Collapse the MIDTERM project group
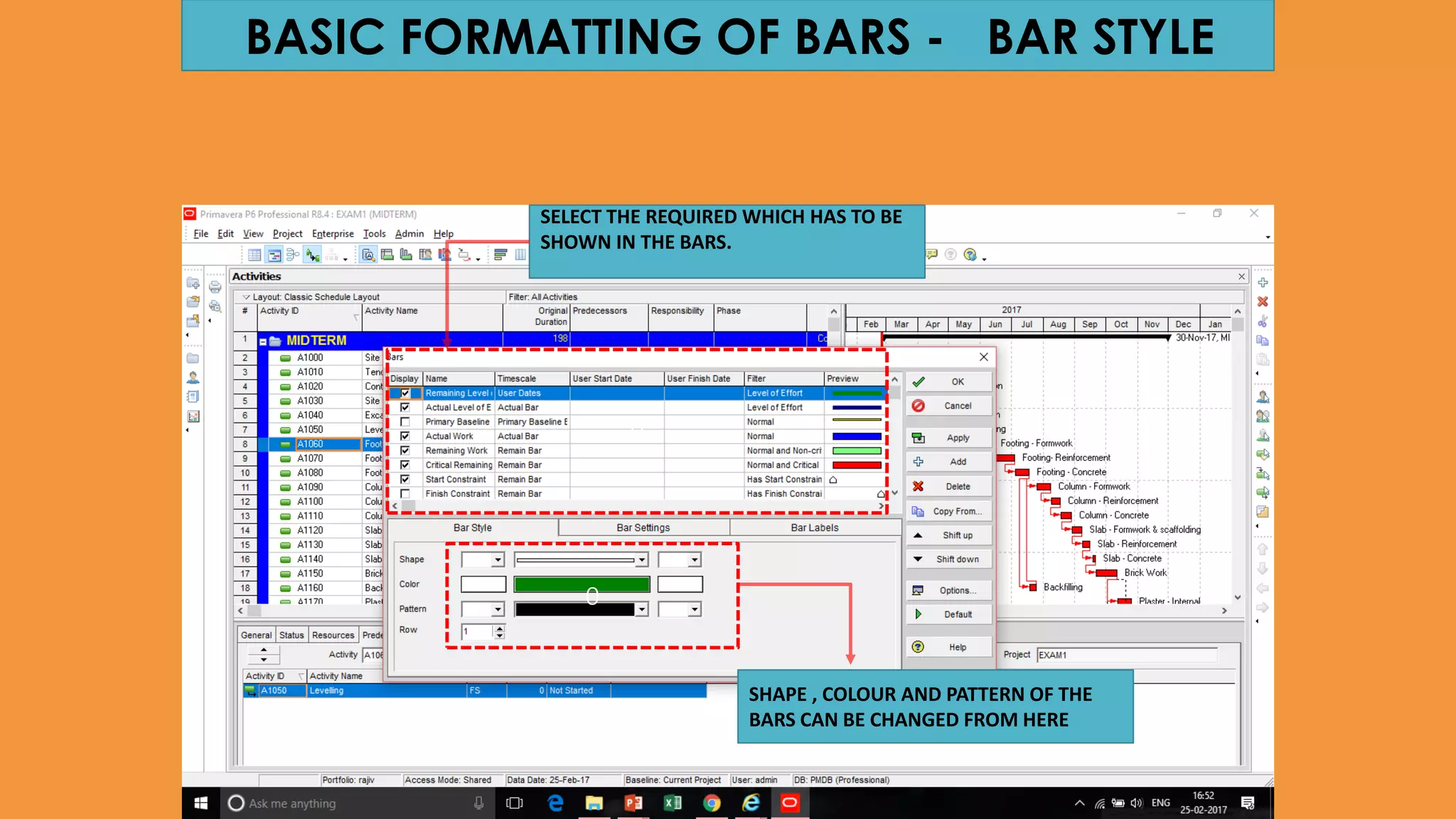1456x819 pixels. tap(263, 341)
